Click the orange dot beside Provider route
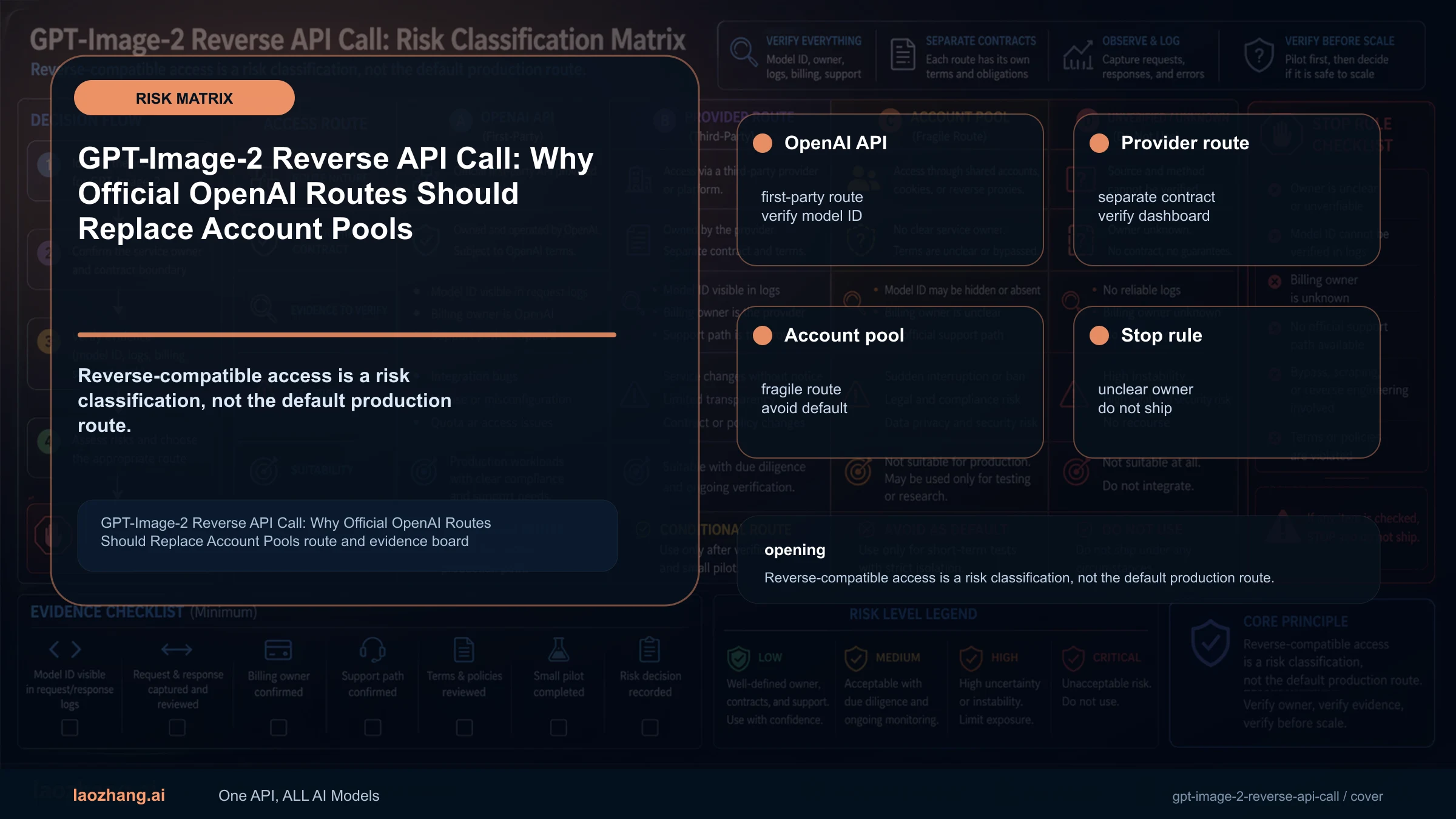The image size is (1456, 819). (x=1099, y=143)
